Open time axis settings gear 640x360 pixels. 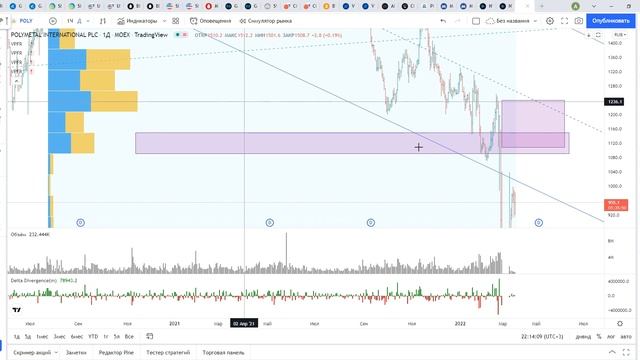620,323
